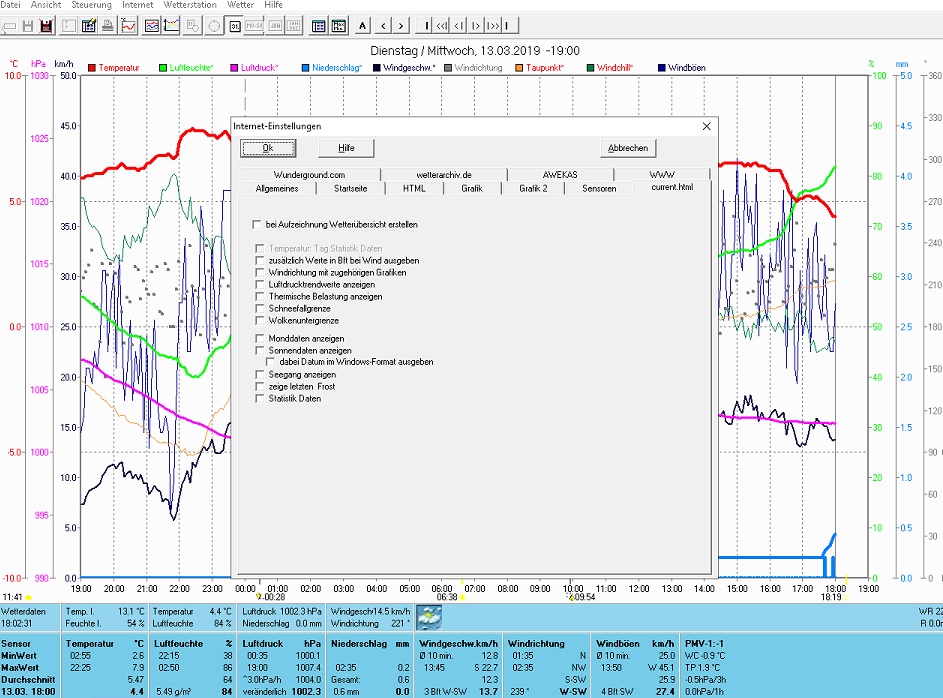This screenshot has width=943, height=698.
Task: Click the 'Abbrechen' button
Action: tap(628, 148)
